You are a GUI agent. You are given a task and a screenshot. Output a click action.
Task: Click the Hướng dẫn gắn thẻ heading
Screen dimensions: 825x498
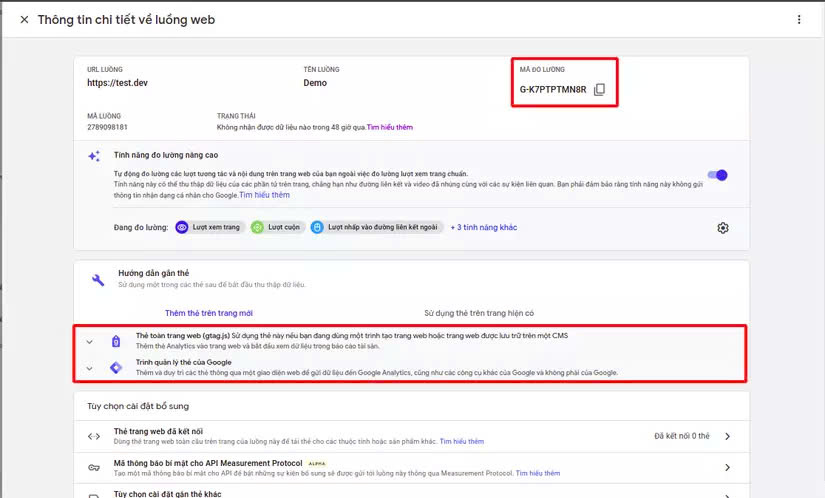coord(154,273)
